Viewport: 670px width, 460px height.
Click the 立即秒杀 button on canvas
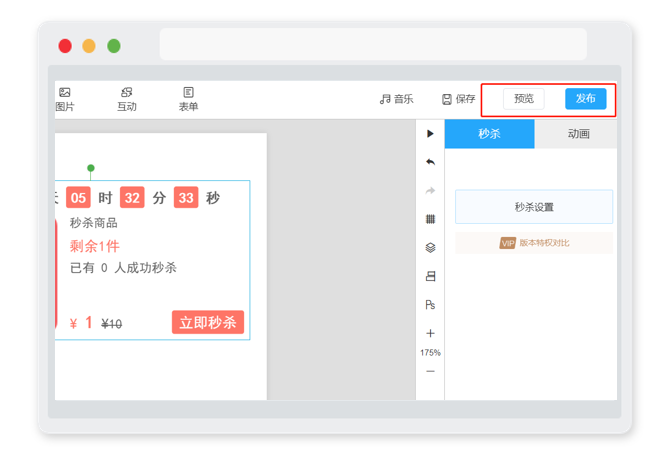point(208,322)
